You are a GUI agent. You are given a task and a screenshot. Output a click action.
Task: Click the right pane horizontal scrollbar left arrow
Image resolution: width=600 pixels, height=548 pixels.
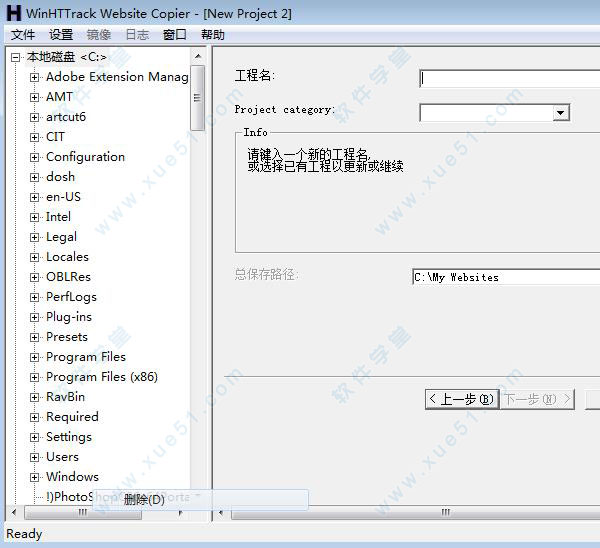[221, 512]
